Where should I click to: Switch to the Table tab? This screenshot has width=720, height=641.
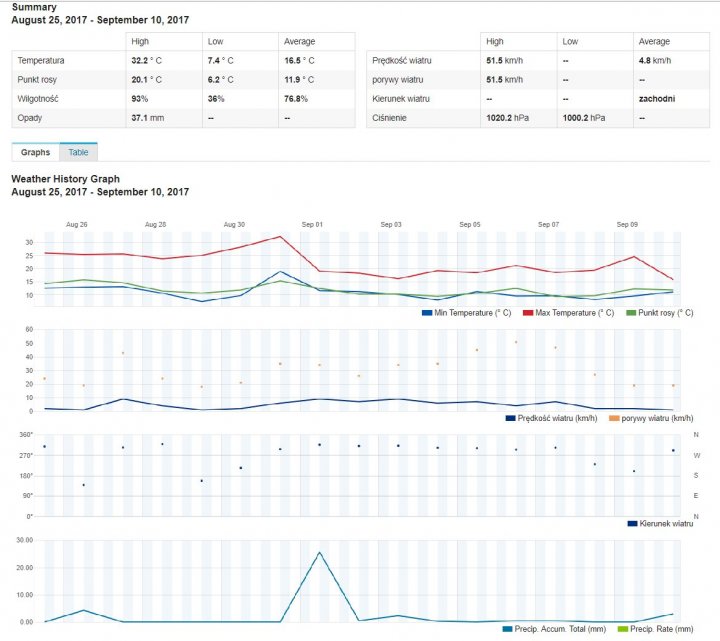(x=78, y=152)
